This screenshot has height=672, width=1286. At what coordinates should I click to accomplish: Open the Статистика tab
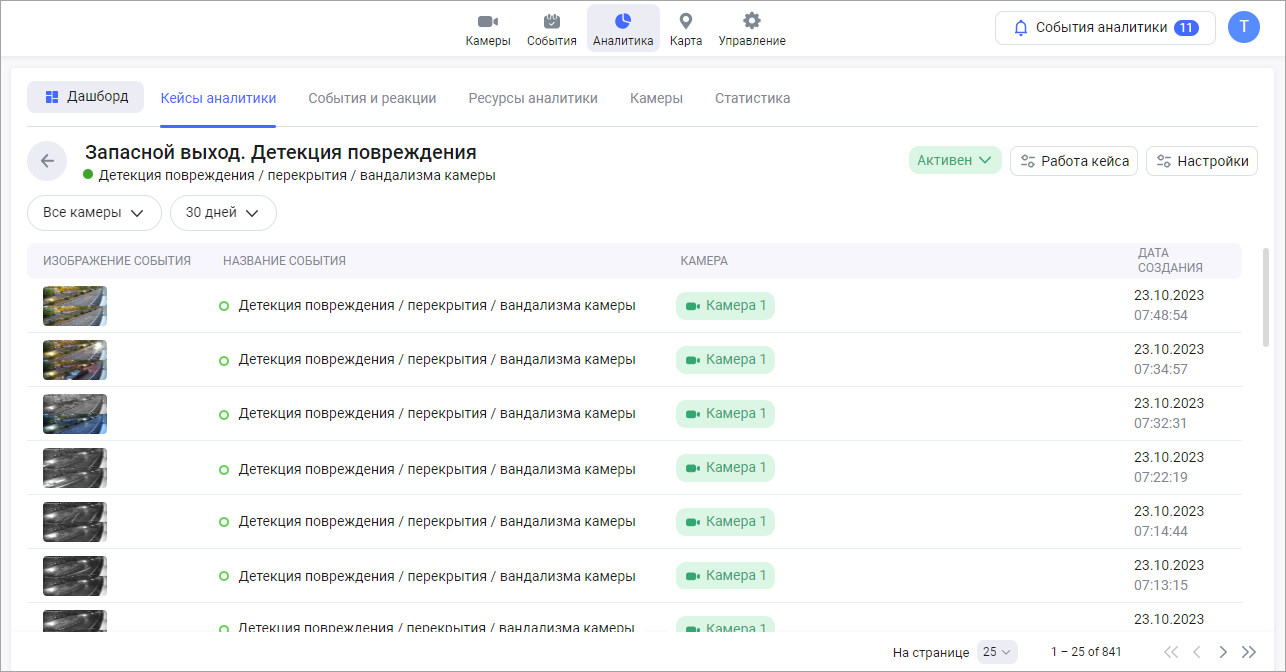coord(752,98)
